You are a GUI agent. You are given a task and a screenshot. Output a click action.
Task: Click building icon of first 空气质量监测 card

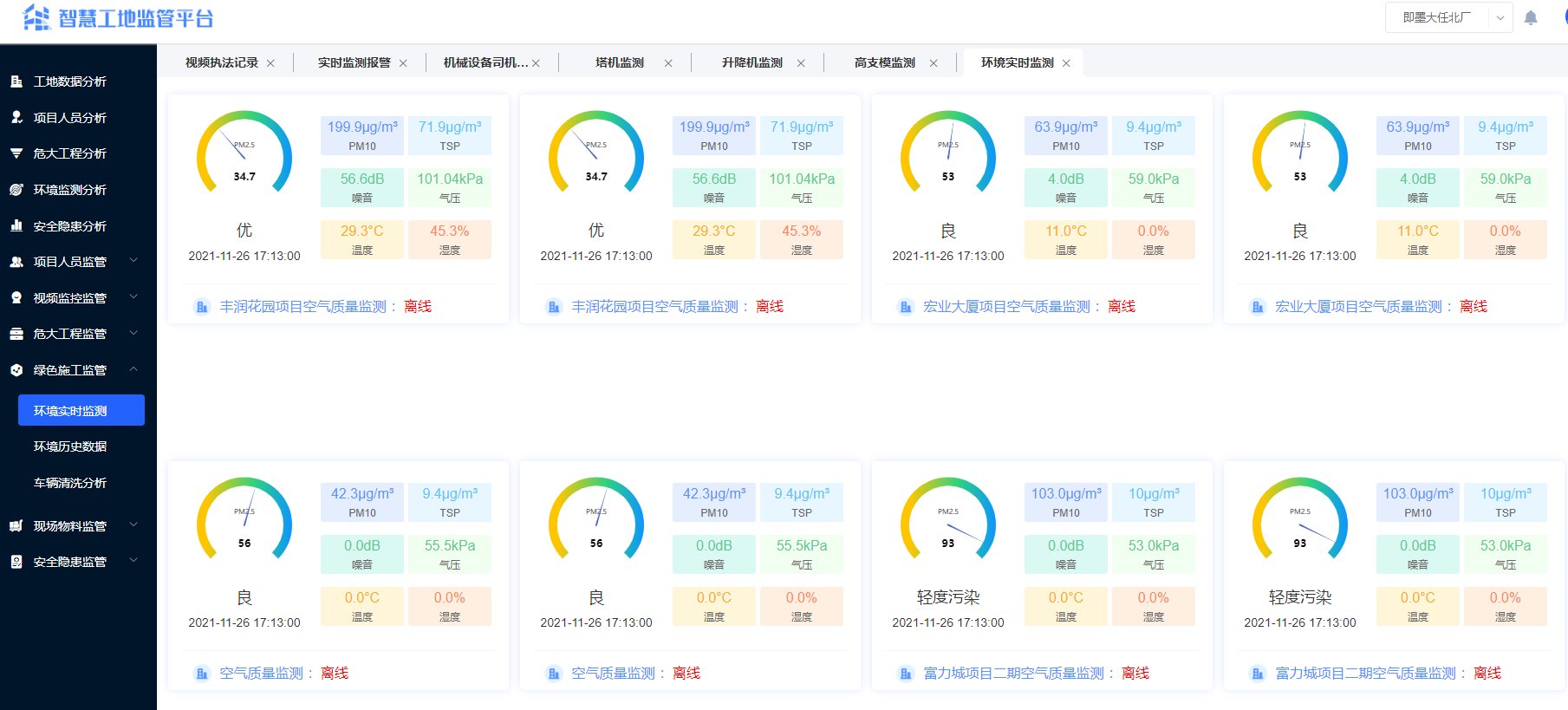point(202,674)
